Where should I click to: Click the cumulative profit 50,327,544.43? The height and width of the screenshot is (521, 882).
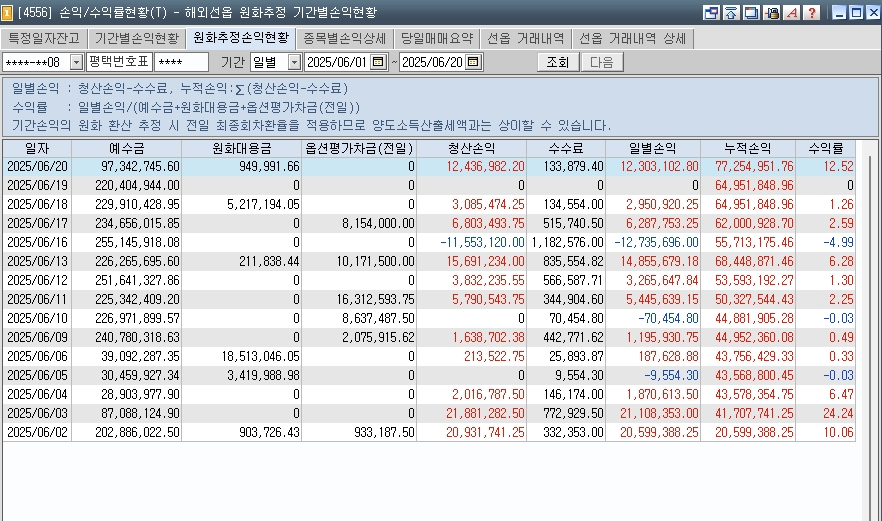[754, 299]
